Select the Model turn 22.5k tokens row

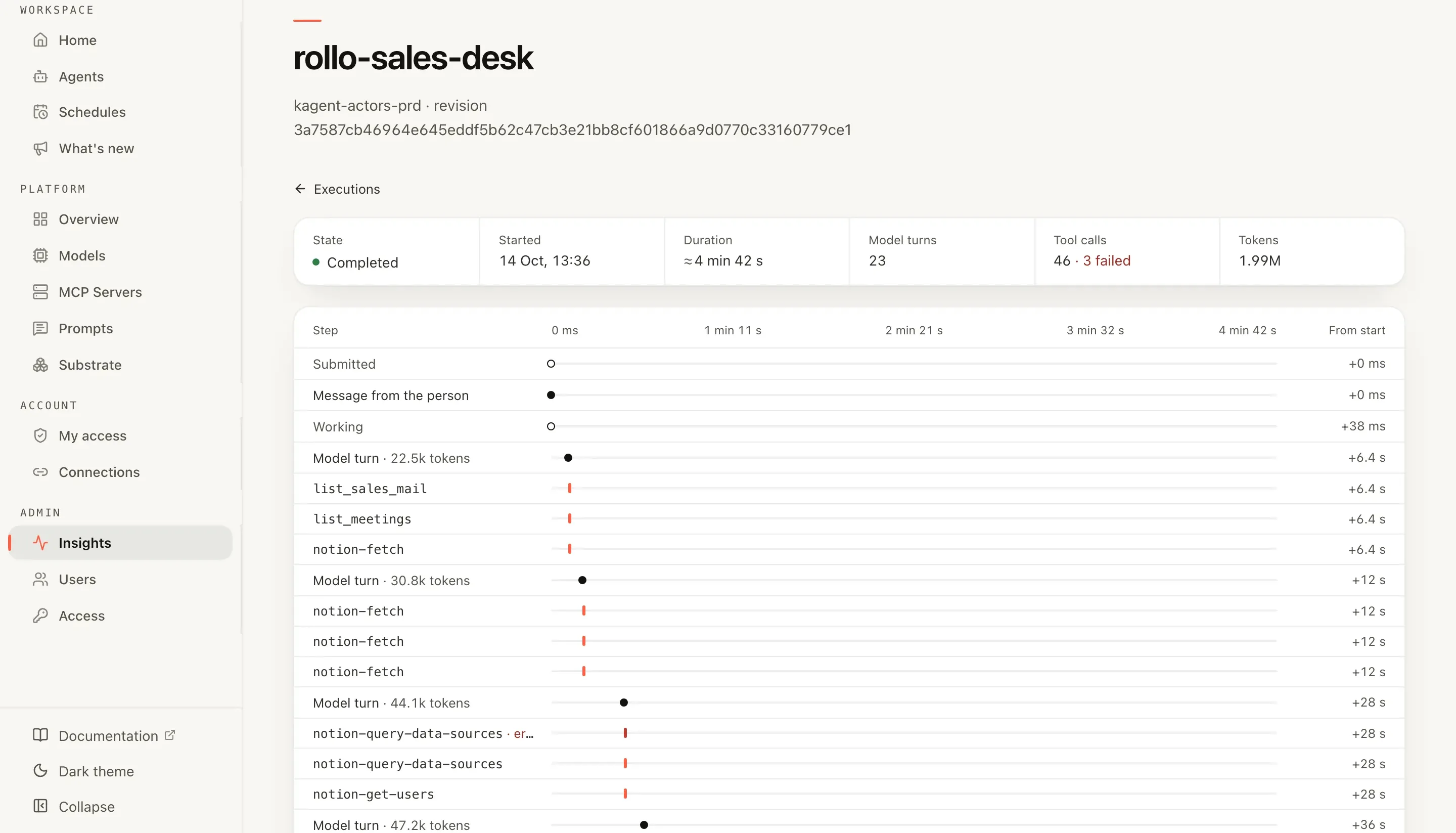coord(849,458)
